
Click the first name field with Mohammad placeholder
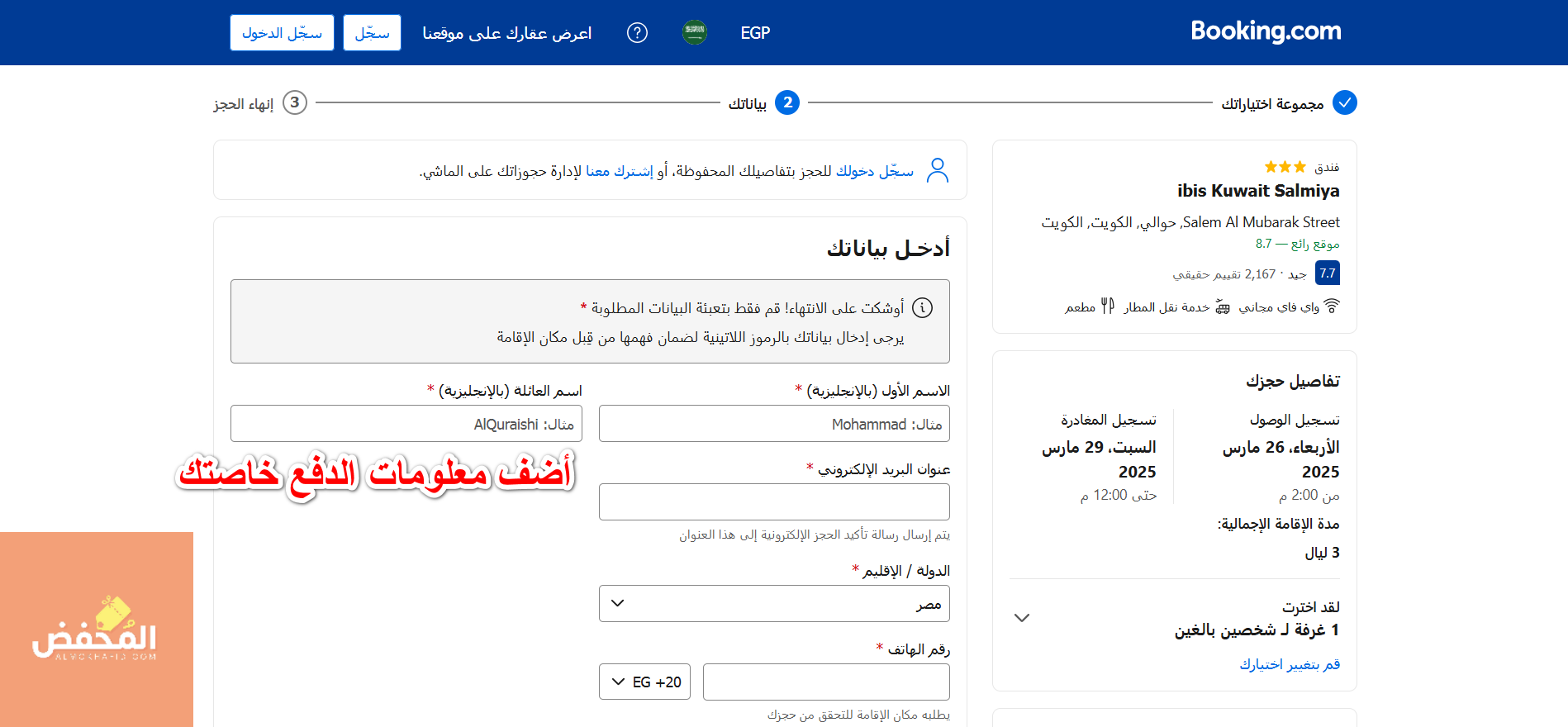[774, 424]
